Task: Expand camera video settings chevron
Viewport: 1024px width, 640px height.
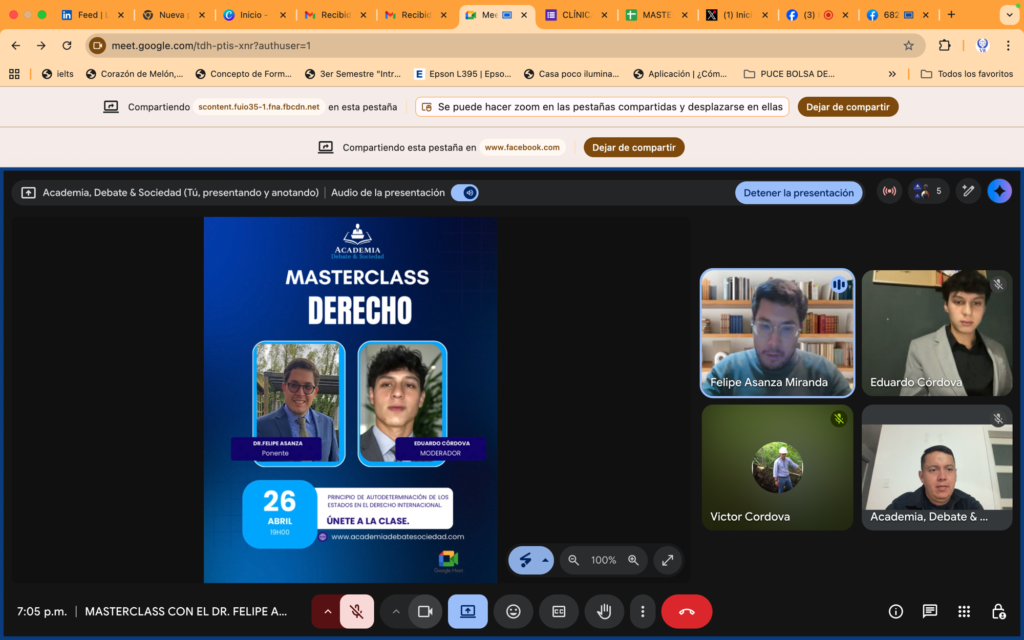Action: (x=396, y=611)
